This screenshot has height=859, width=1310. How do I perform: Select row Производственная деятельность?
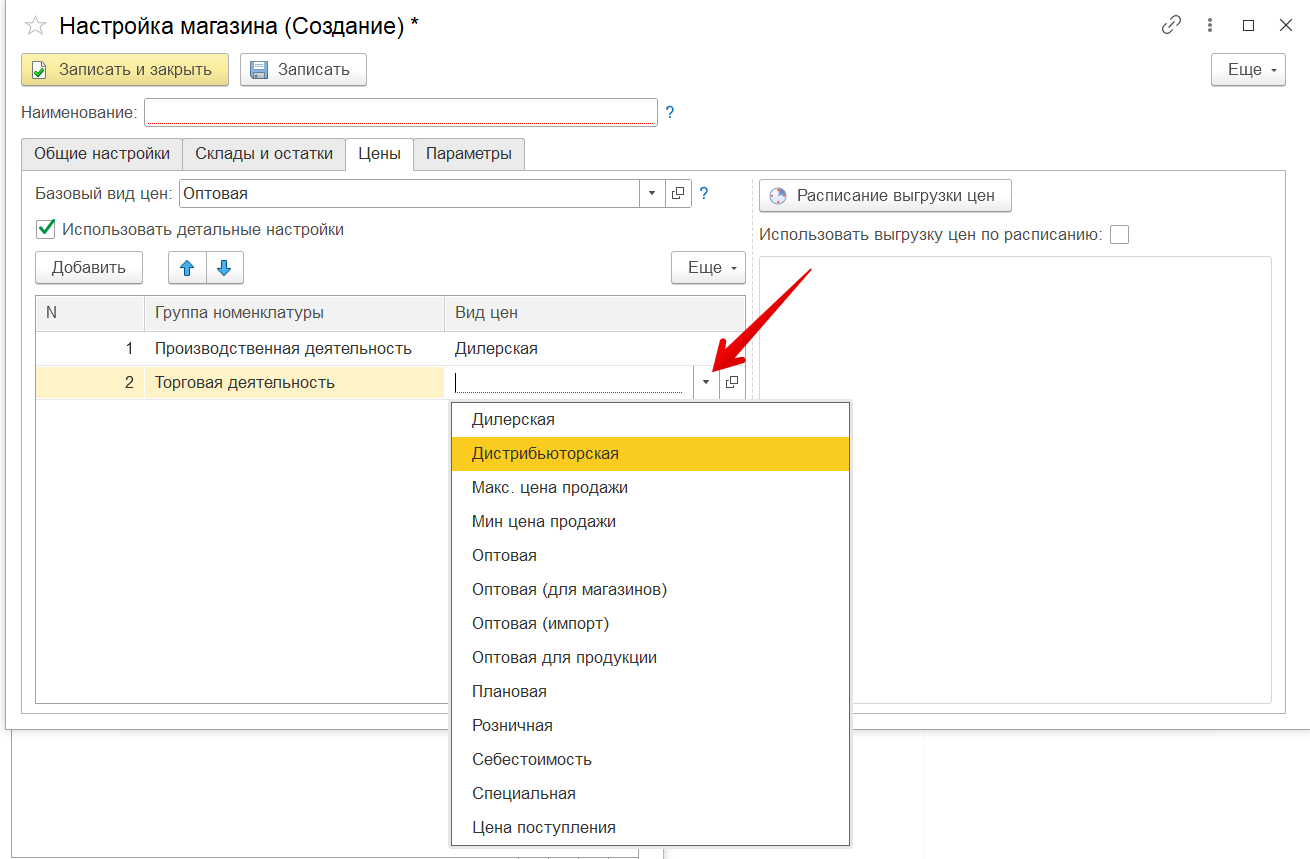click(x=390, y=349)
